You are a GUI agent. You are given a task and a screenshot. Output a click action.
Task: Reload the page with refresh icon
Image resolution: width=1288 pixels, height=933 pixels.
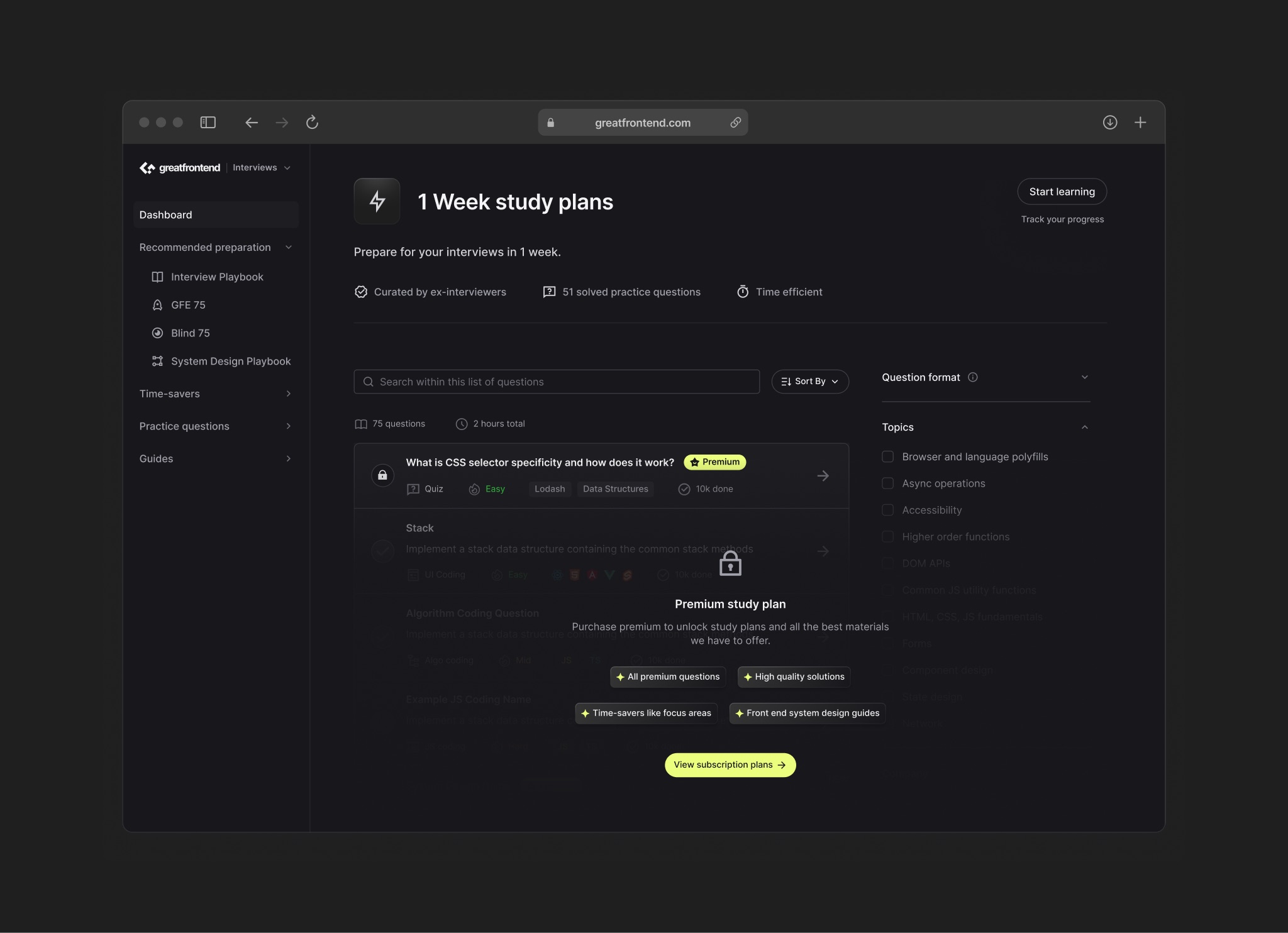coord(312,123)
